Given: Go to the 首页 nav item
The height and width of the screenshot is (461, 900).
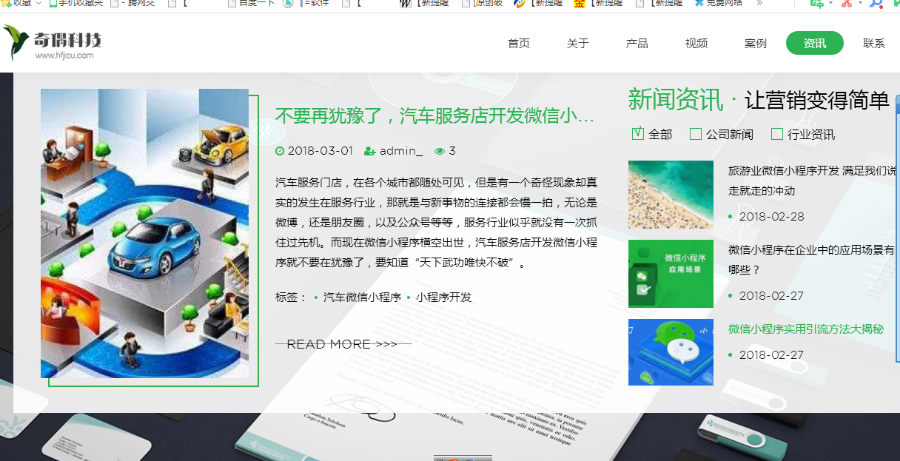Looking at the screenshot, I should 519,43.
